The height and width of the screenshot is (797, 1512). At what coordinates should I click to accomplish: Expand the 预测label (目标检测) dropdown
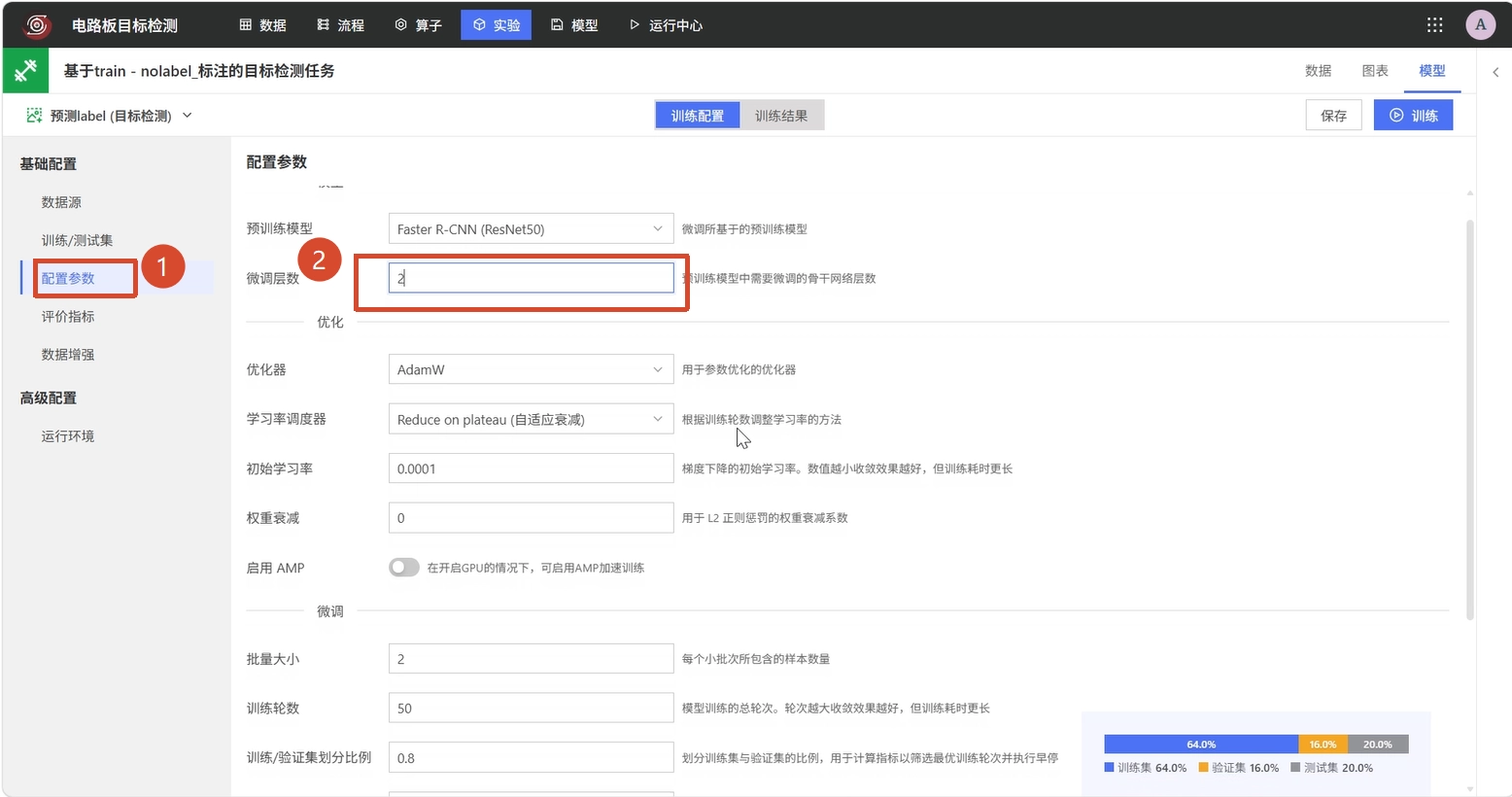click(x=188, y=116)
